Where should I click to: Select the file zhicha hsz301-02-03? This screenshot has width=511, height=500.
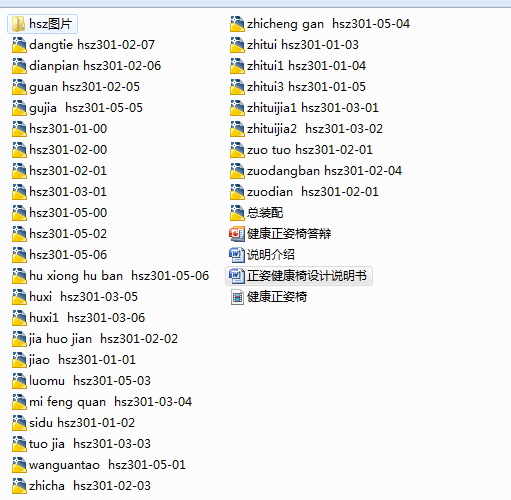pyautogui.click(x=81, y=486)
